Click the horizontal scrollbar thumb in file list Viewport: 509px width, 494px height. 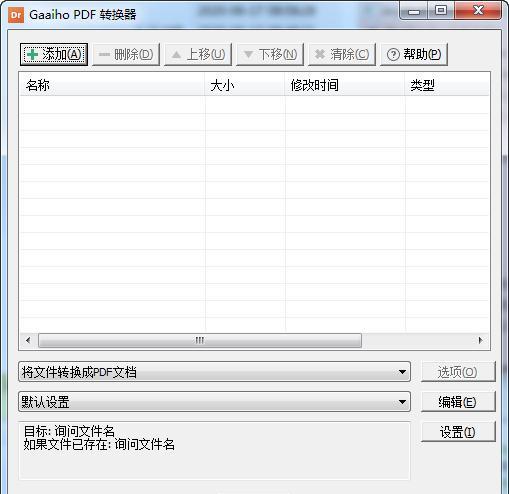[x=200, y=340]
